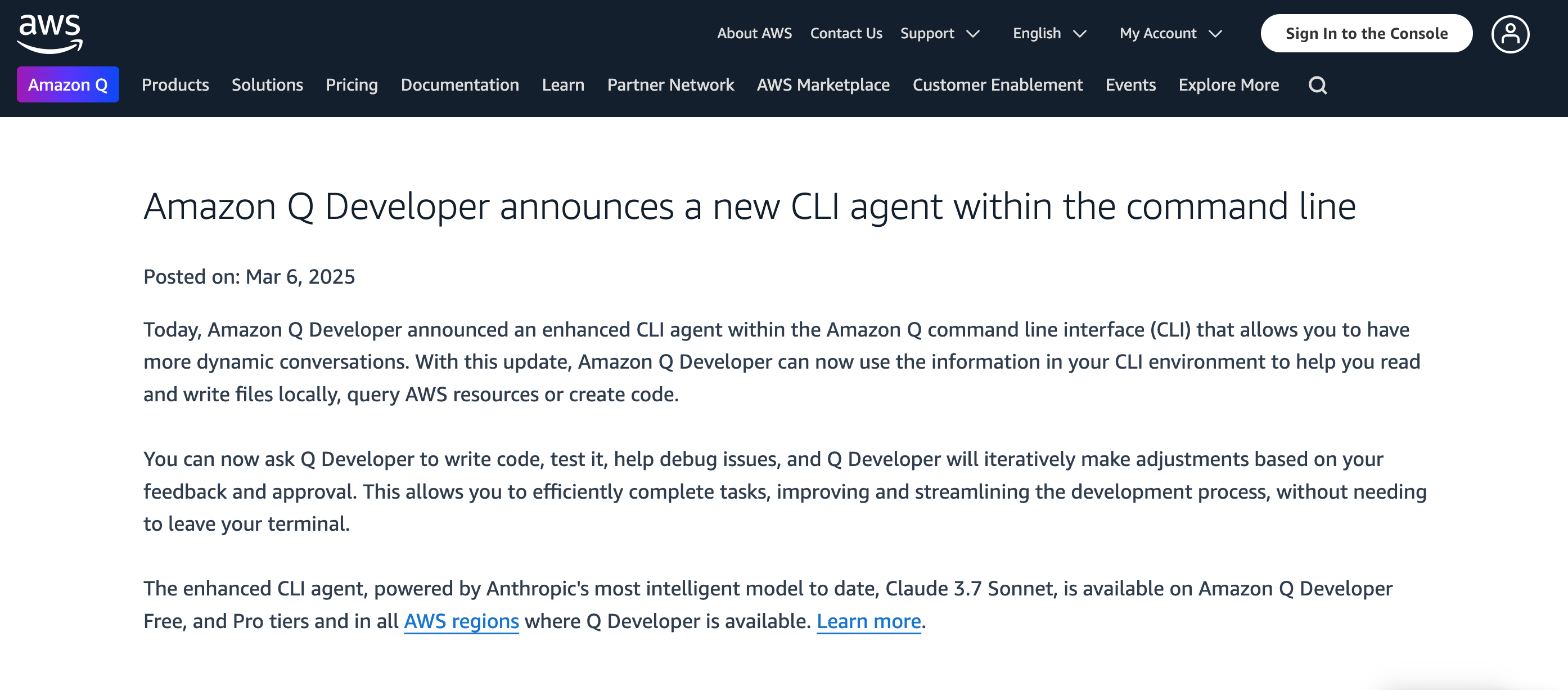Expand the My Account menu
1568x690 pixels.
[x=1170, y=34]
